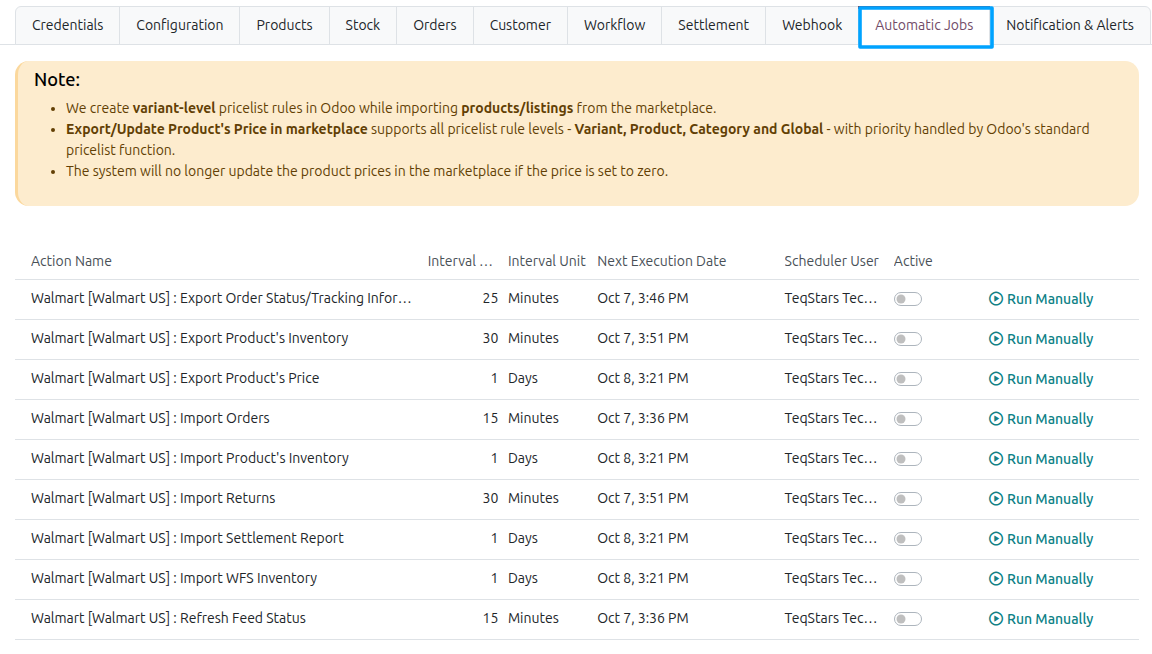The height and width of the screenshot is (654, 1152).
Task: Activate Export Product's Price job toggle
Action: pyautogui.click(x=907, y=379)
